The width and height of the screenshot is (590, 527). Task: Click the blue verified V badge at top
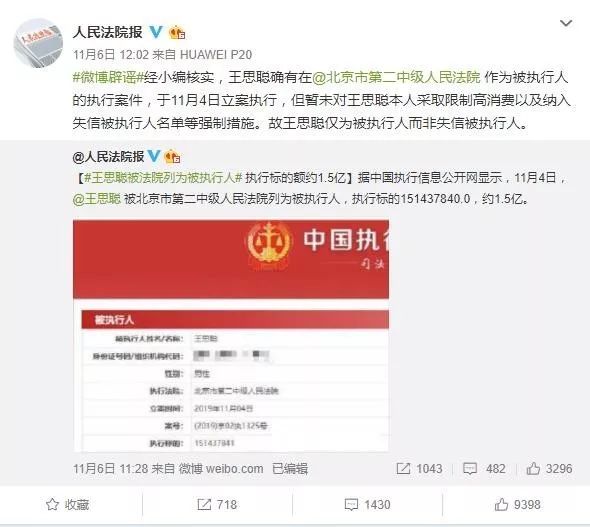[x=156, y=32]
